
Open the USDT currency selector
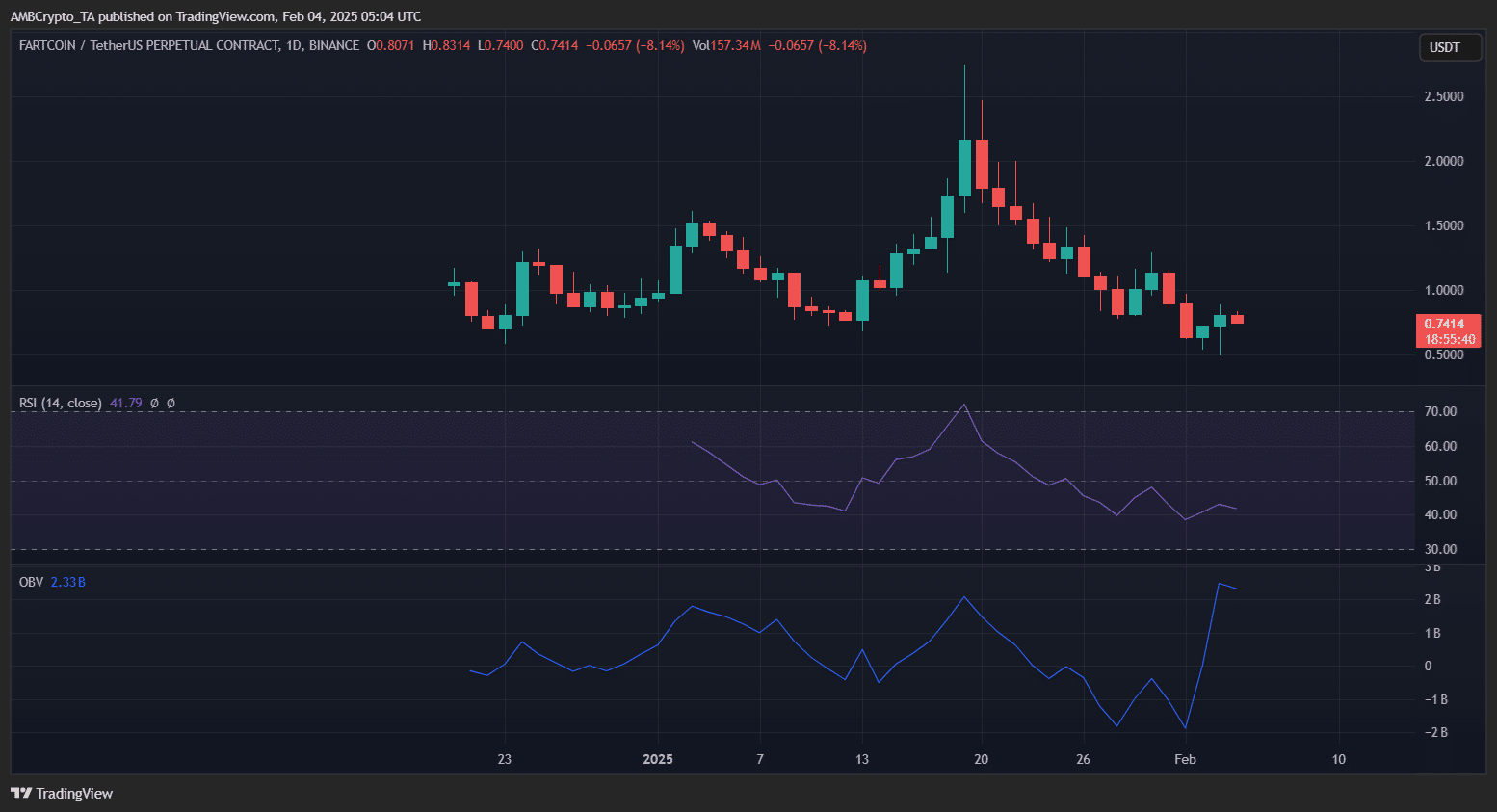pos(1449,47)
